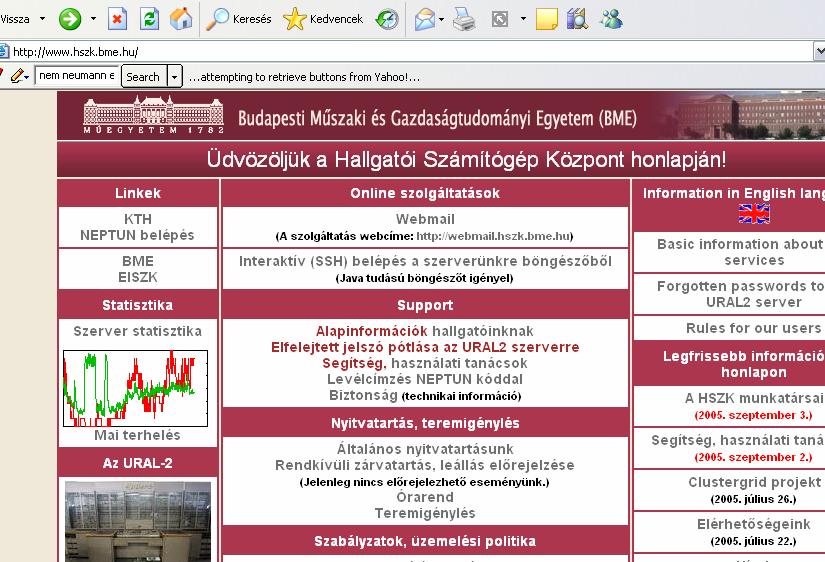825x562 pixels.
Task: Open the BME link under Linkek
Action: tap(138, 261)
